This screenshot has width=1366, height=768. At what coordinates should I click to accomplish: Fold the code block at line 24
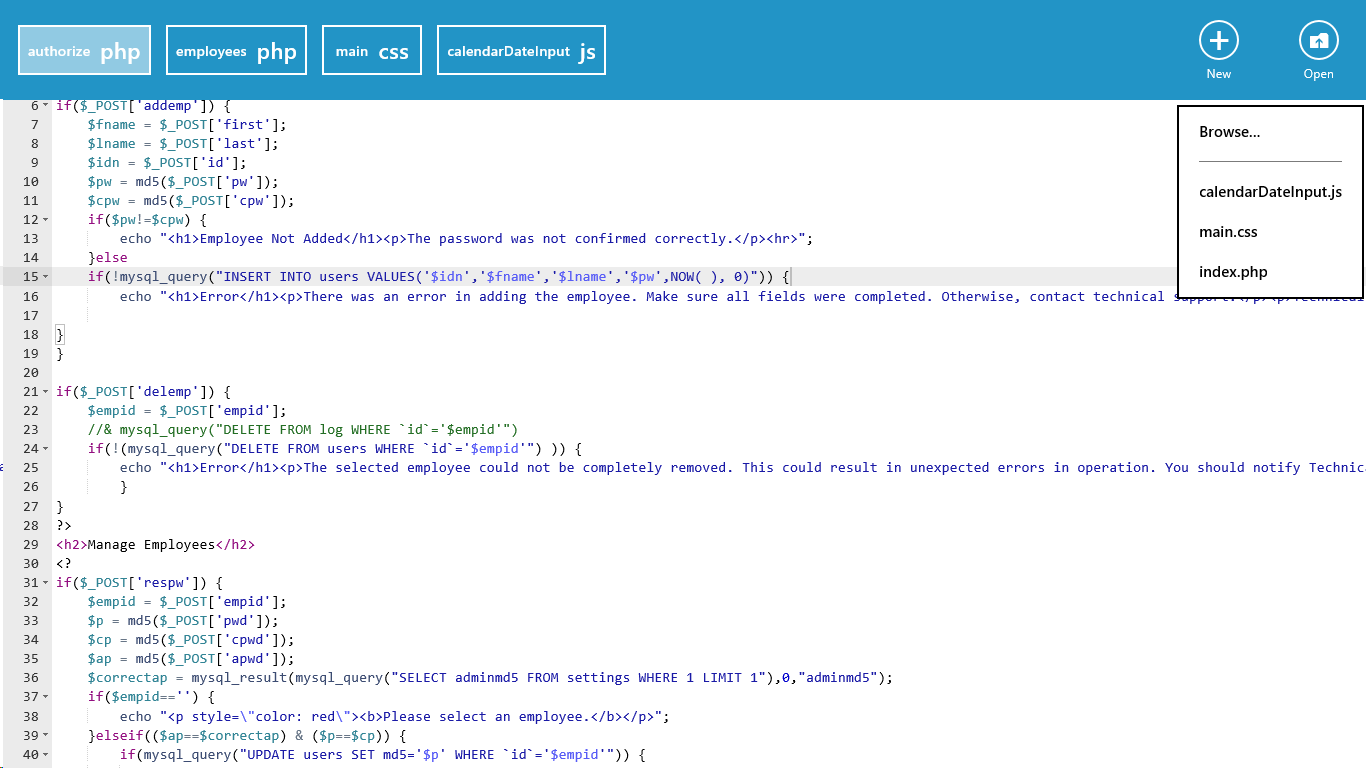pos(45,449)
